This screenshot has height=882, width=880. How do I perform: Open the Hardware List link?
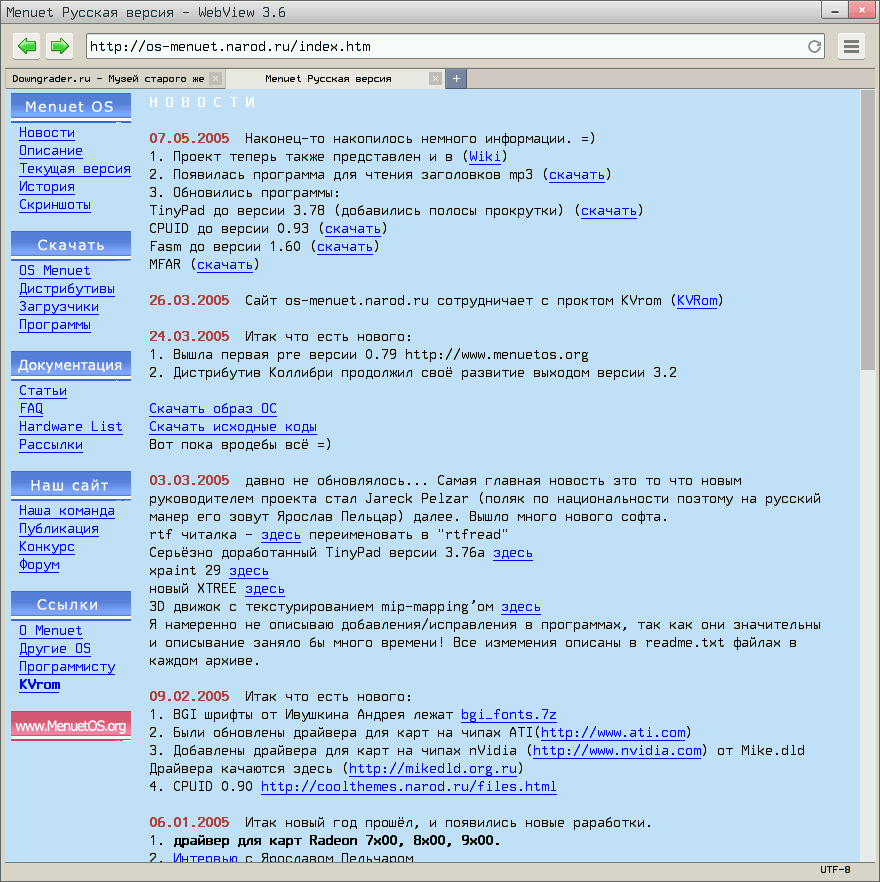click(x=71, y=426)
